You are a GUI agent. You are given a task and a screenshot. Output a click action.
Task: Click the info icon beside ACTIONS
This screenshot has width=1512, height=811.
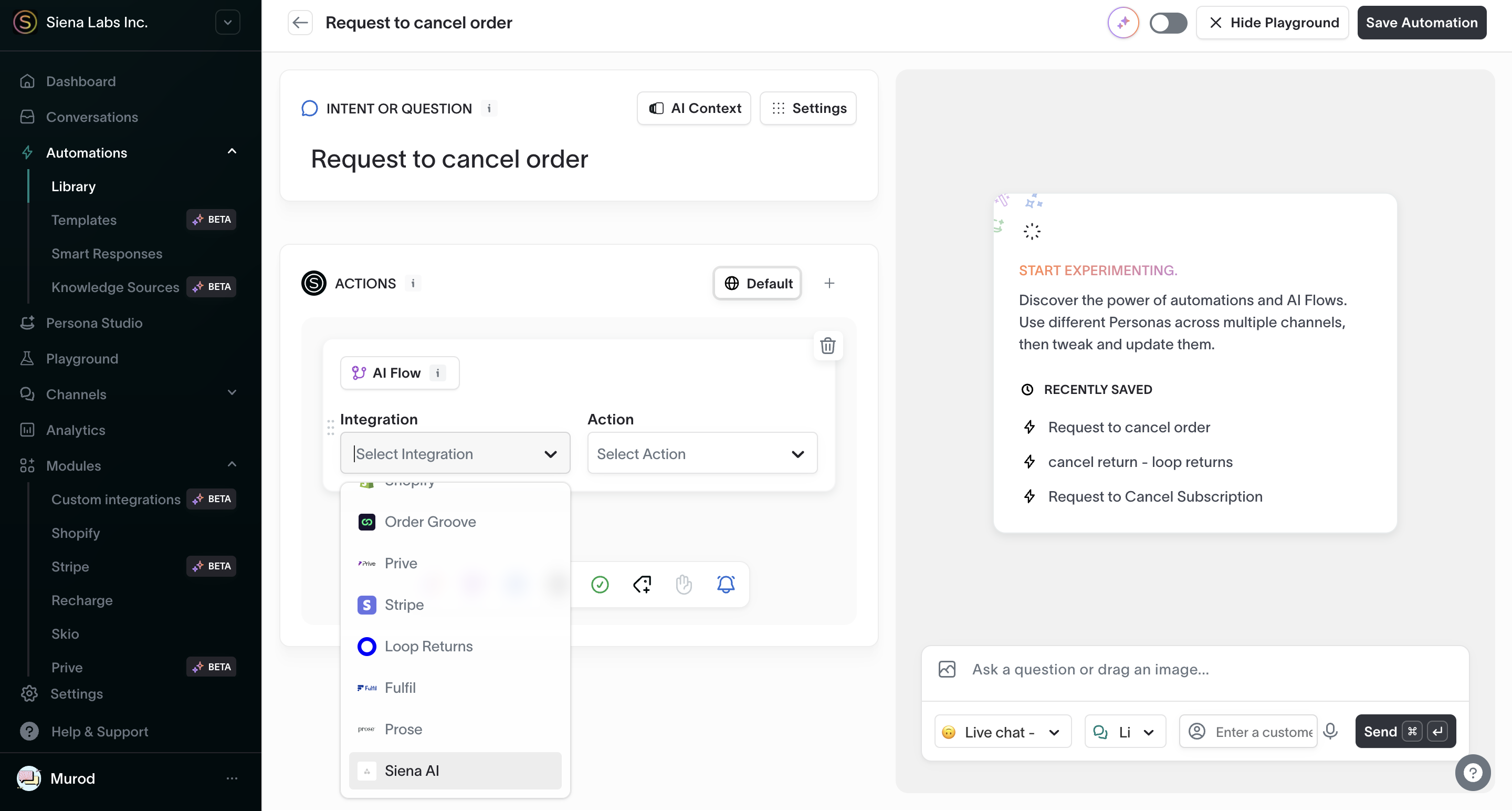(x=413, y=284)
